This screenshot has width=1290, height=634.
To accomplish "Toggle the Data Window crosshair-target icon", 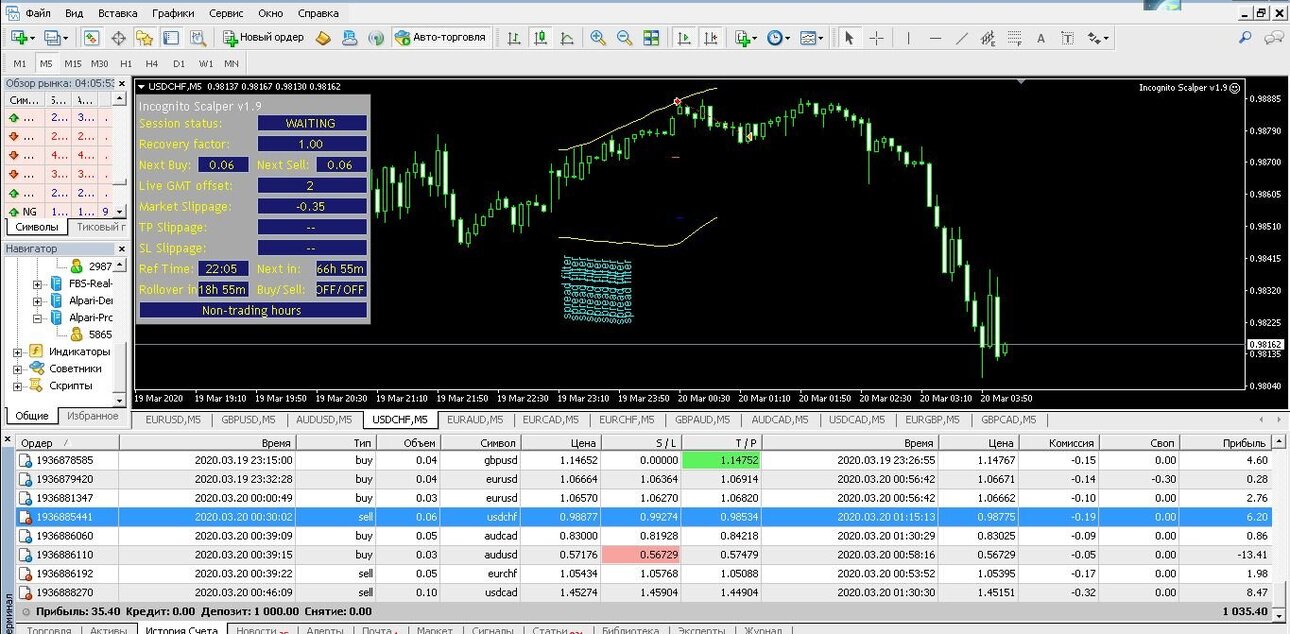I will pyautogui.click(x=118, y=38).
